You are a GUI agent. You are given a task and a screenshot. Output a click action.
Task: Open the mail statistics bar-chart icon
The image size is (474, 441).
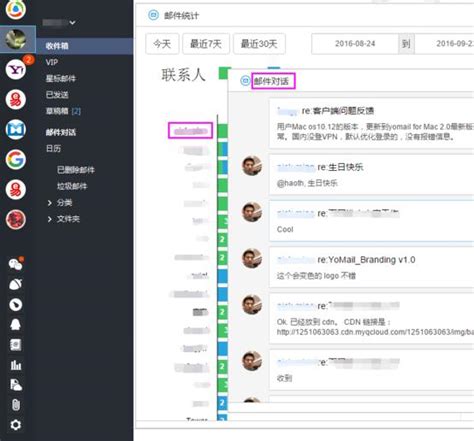tap(16, 365)
